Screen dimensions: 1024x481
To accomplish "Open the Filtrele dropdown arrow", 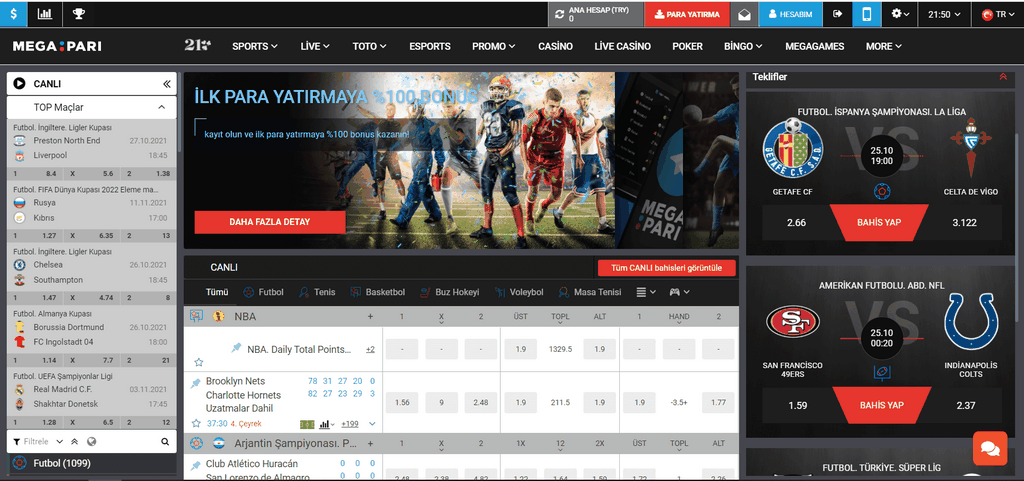I will click(x=59, y=442).
